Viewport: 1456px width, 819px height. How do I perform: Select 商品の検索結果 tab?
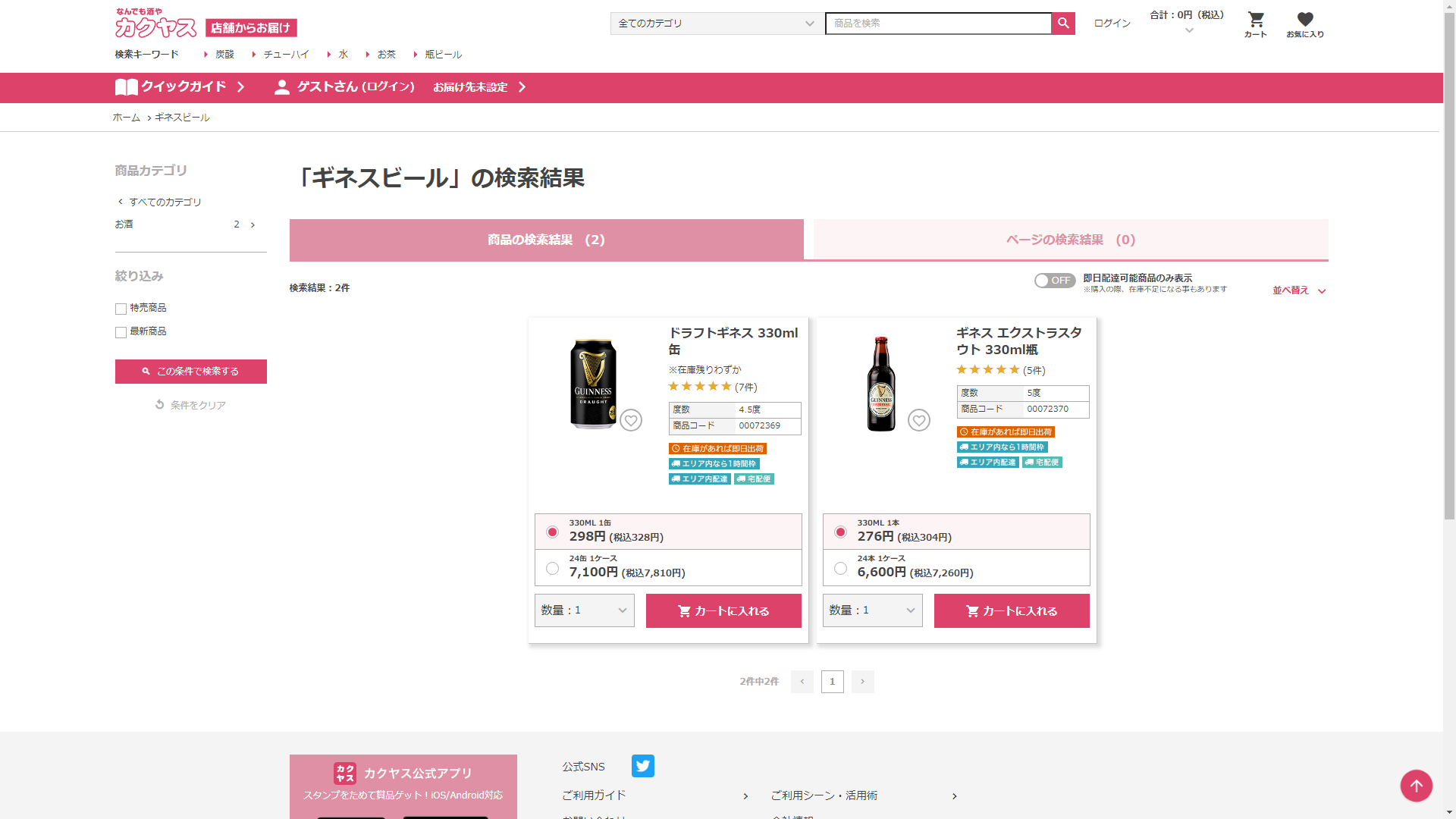[x=546, y=240]
